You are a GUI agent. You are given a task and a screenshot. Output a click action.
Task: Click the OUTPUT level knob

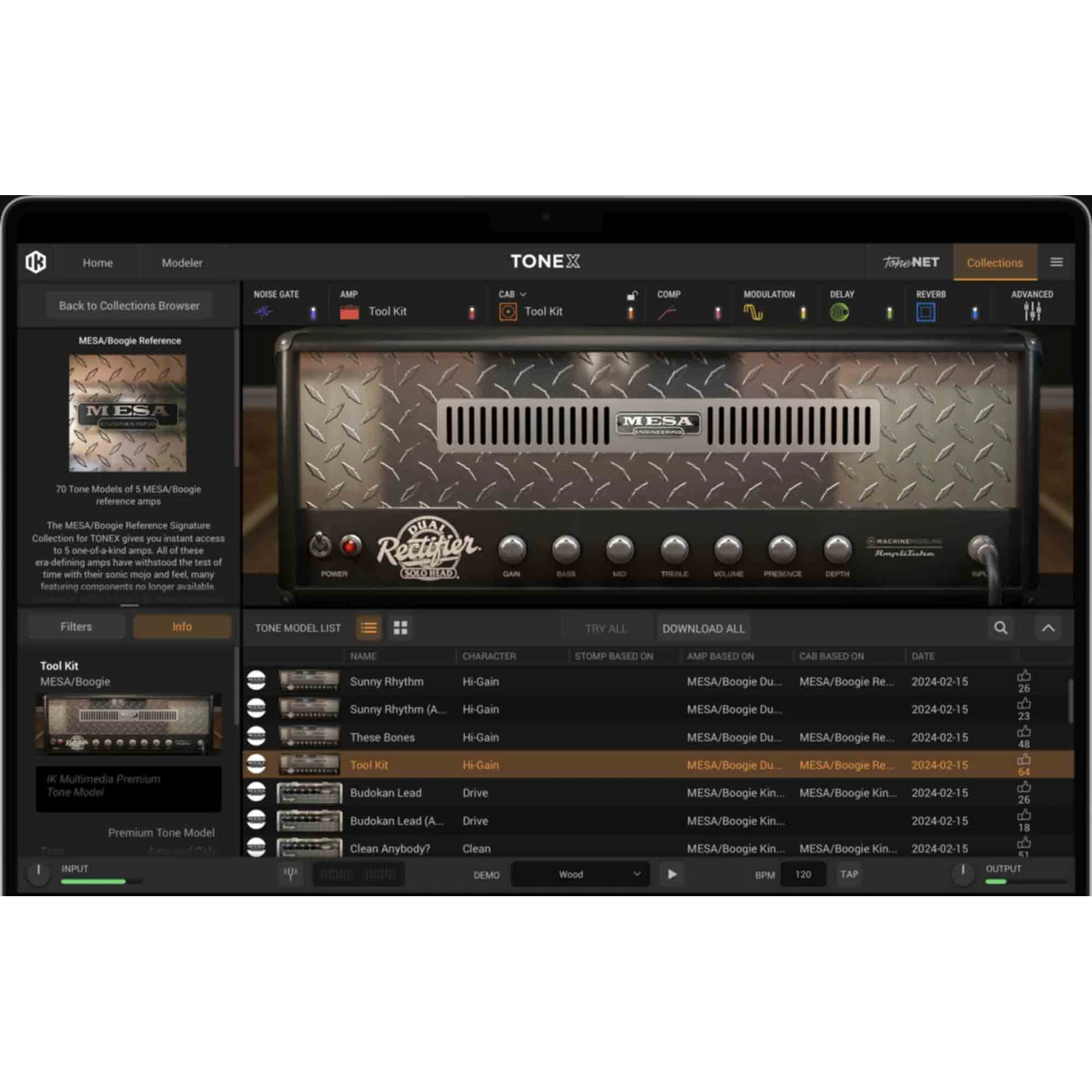(x=962, y=872)
